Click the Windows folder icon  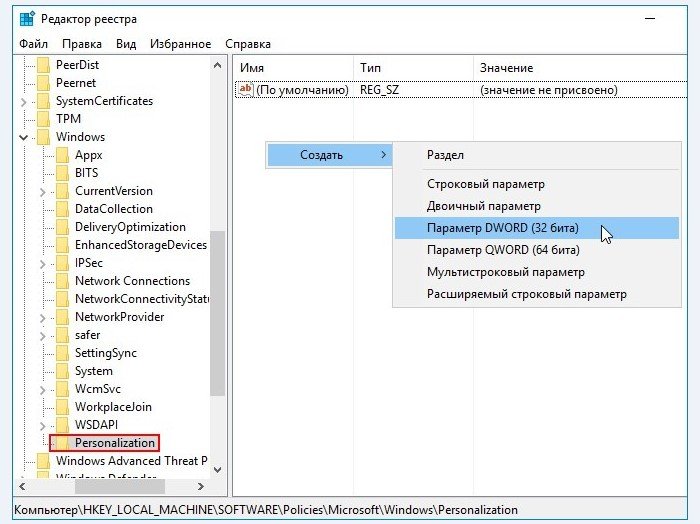click(x=44, y=137)
